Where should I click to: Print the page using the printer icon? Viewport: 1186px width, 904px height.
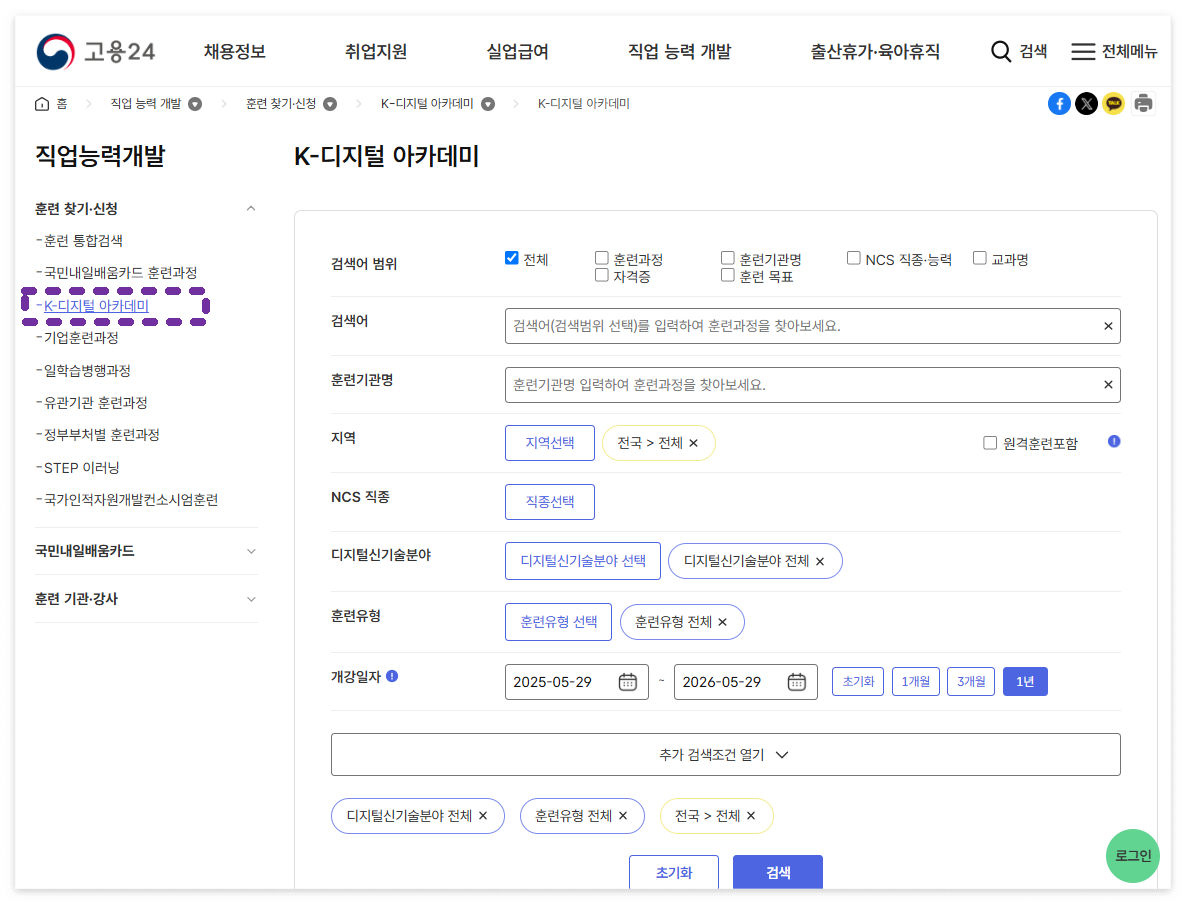pos(1142,103)
